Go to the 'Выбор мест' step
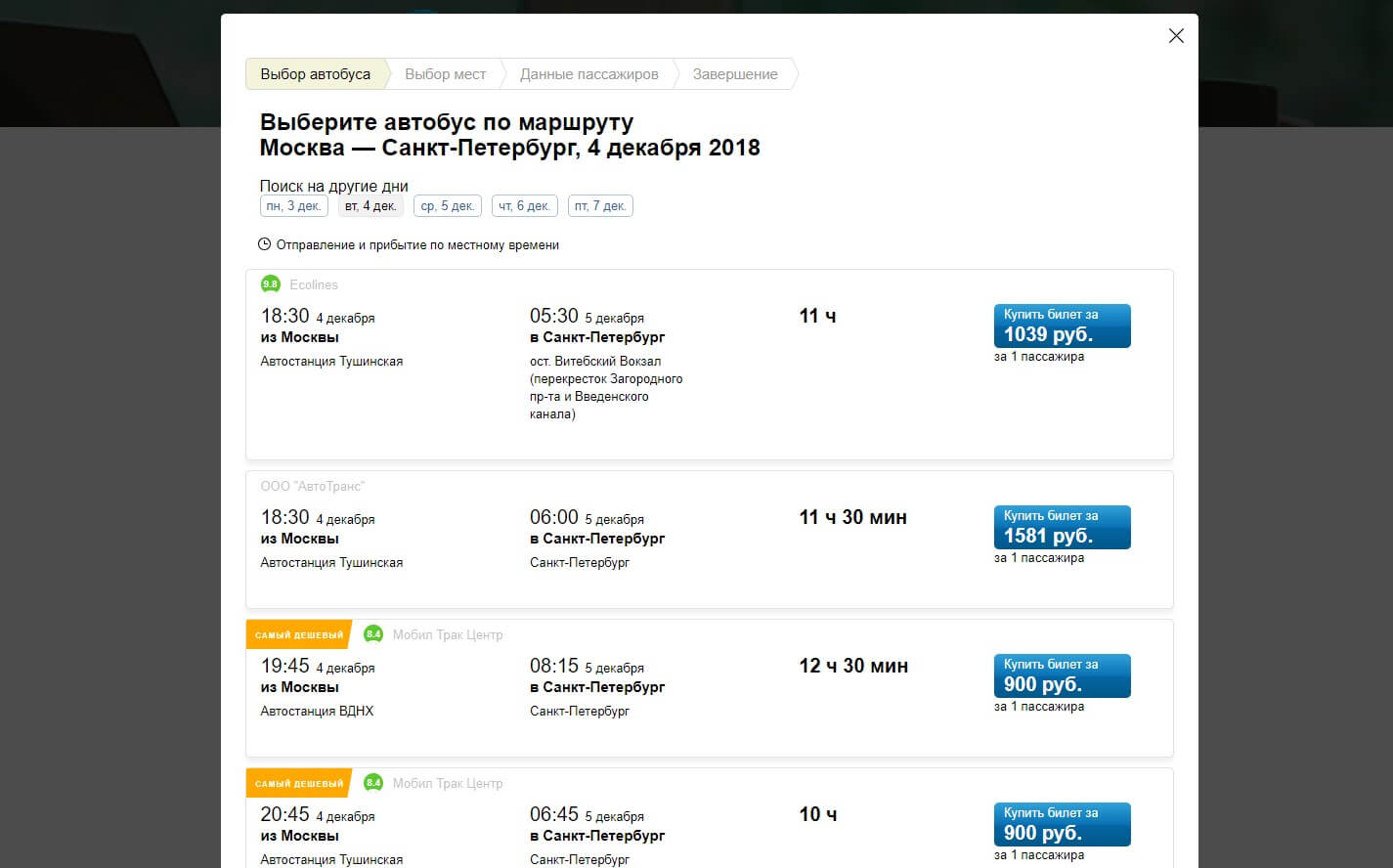Viewport: 1393px width, 868px height. pyautogui.click(x=445, y=74)
